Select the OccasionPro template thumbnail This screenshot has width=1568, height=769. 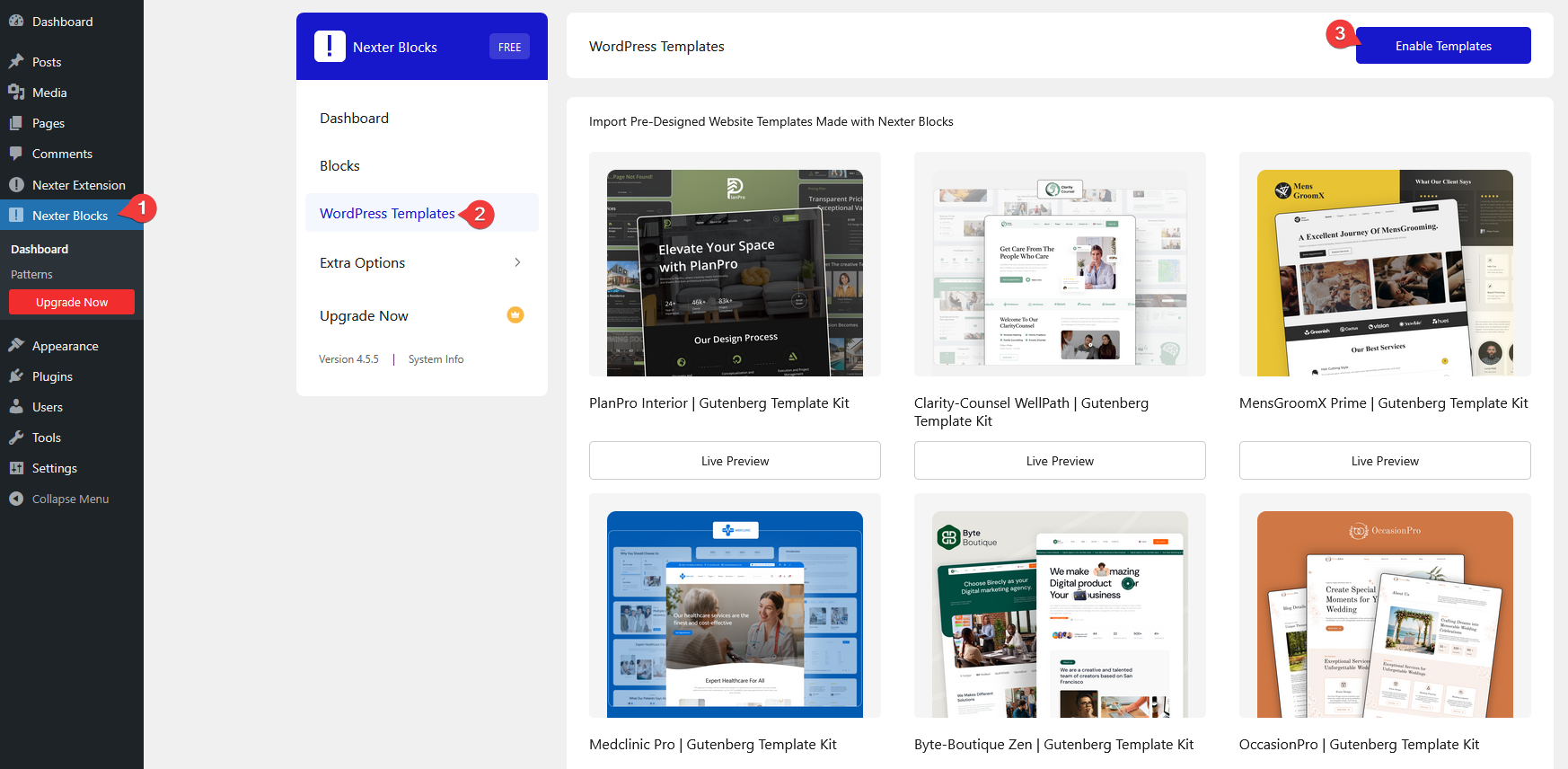click(x=1385, y=605)
